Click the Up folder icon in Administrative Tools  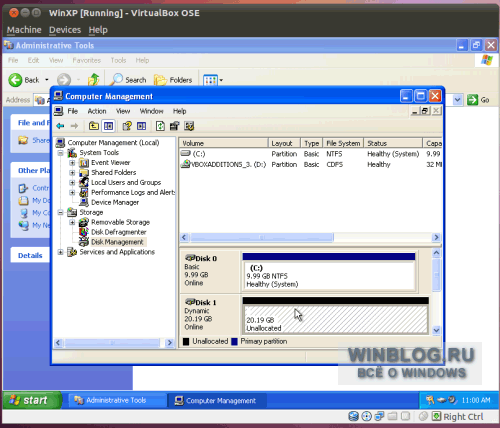pos(94,80)
